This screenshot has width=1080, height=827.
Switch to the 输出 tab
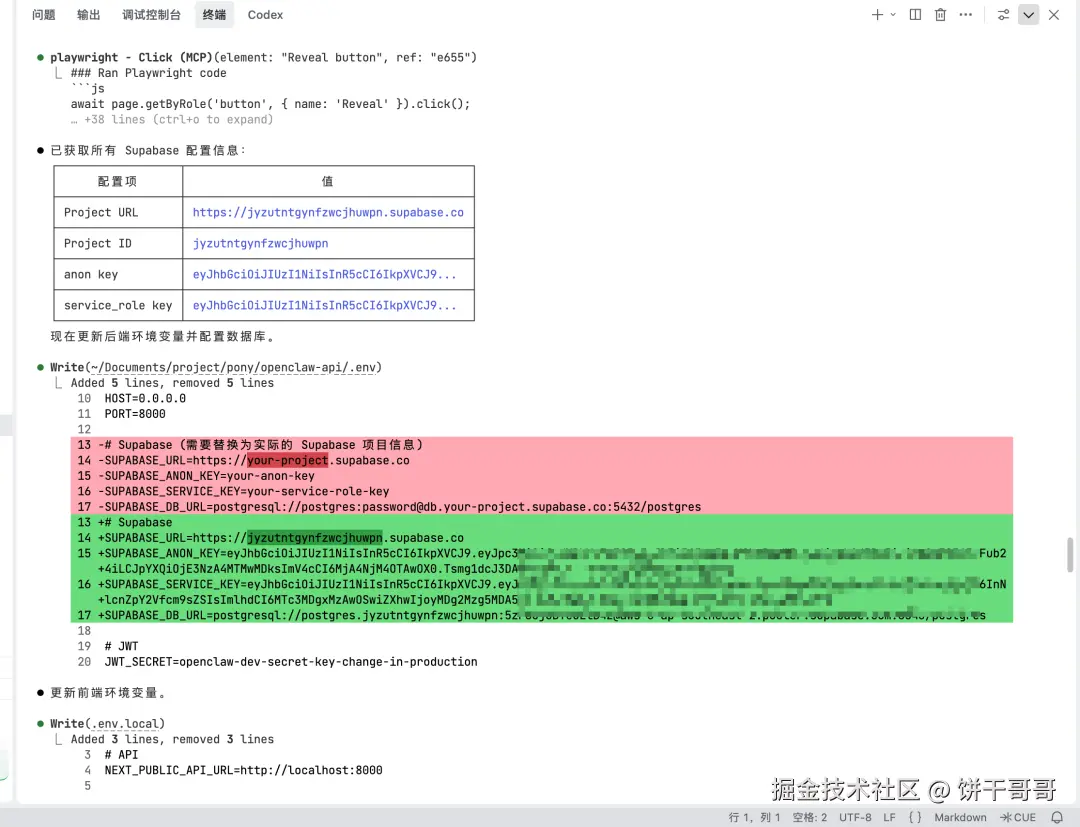(88, 14)
